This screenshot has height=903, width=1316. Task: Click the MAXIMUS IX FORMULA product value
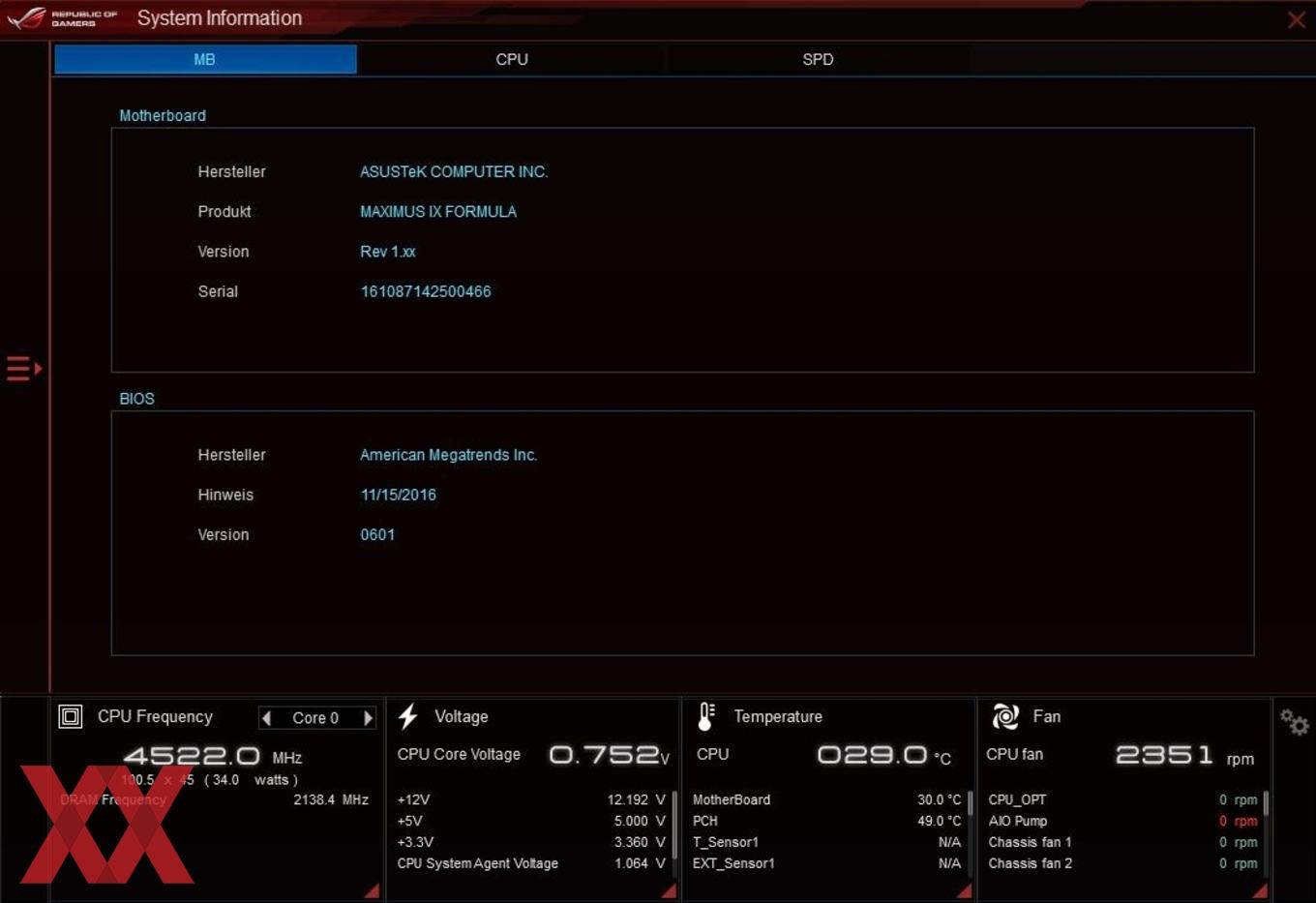(438, 211)
